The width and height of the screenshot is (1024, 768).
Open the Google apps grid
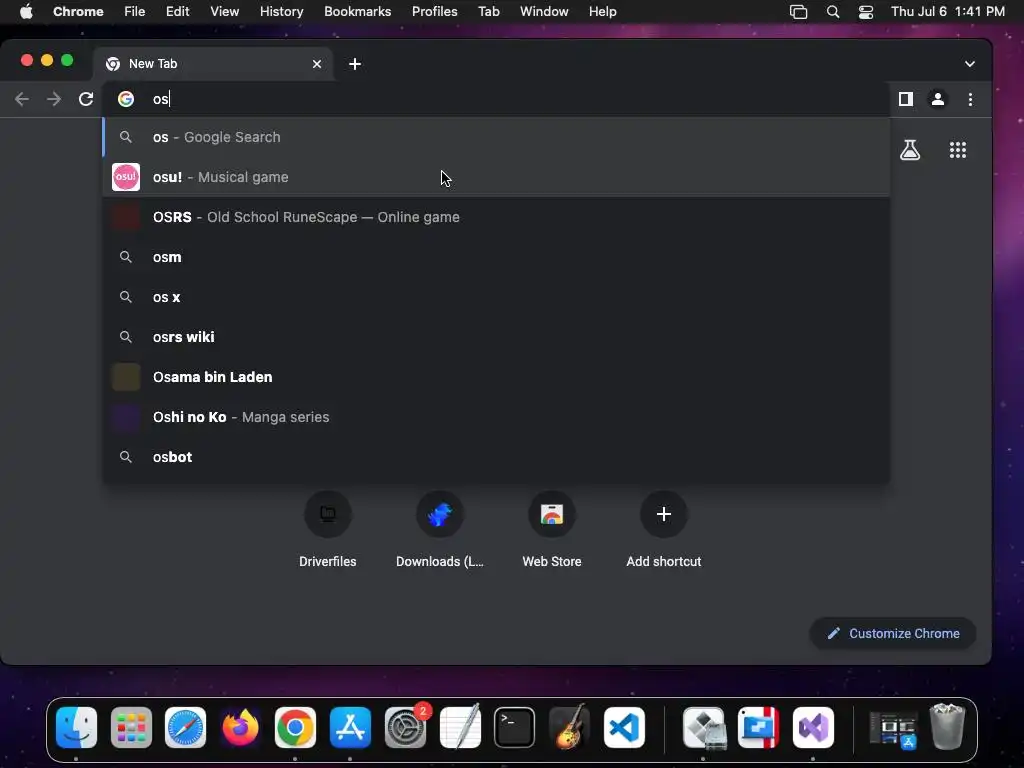958,150
